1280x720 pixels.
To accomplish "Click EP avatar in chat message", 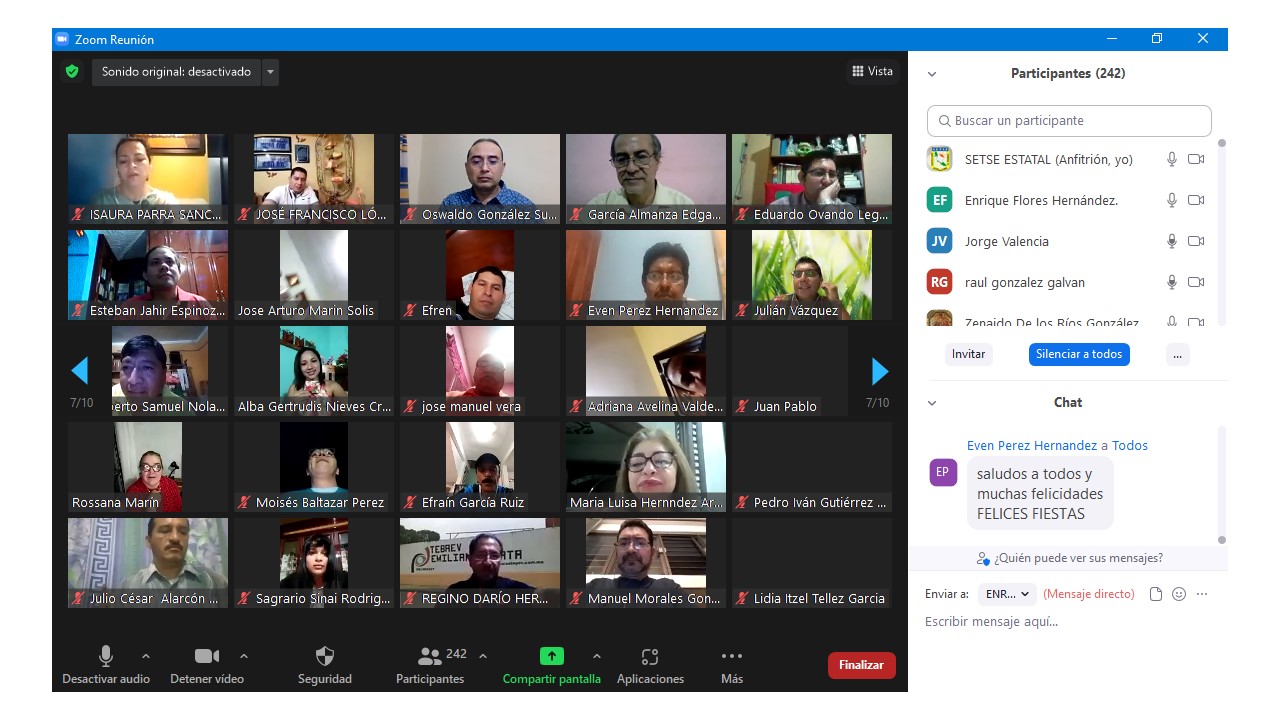I will point(943,472).
